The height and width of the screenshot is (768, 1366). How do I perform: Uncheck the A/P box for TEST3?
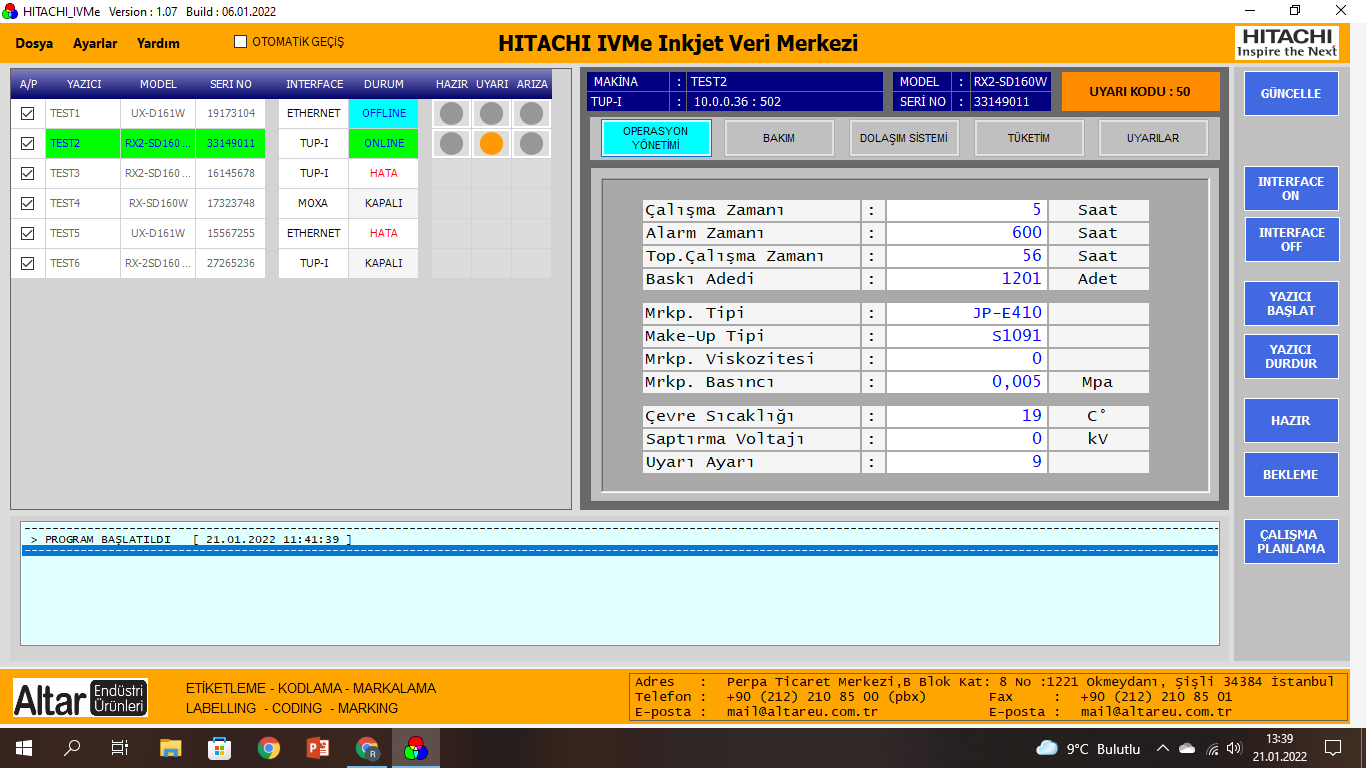(x=28, y=173)
